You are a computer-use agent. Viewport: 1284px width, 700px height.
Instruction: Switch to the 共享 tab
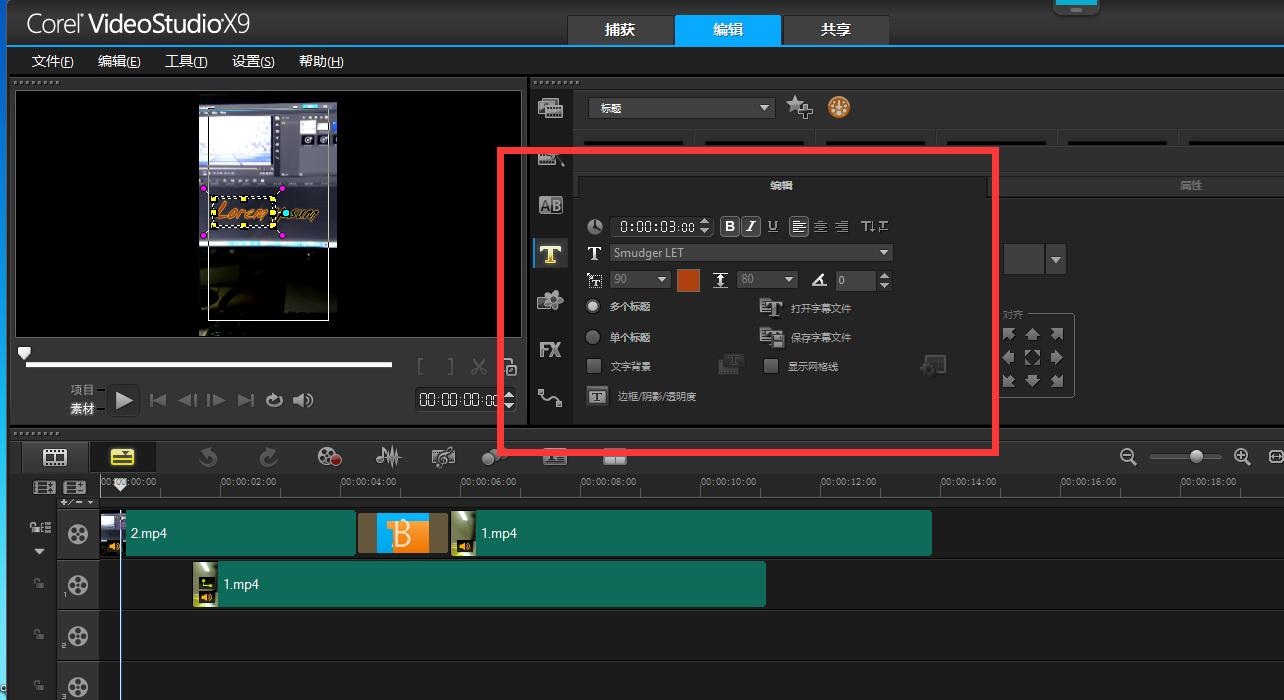[x=835, y=30]
